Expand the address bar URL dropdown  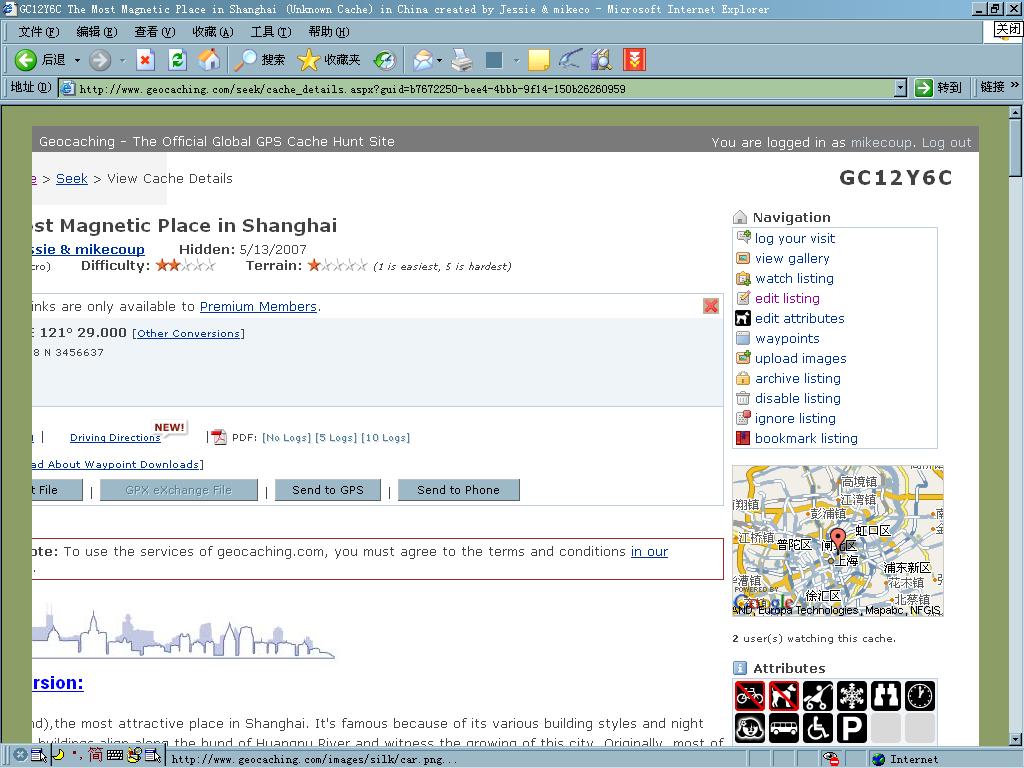900,88
